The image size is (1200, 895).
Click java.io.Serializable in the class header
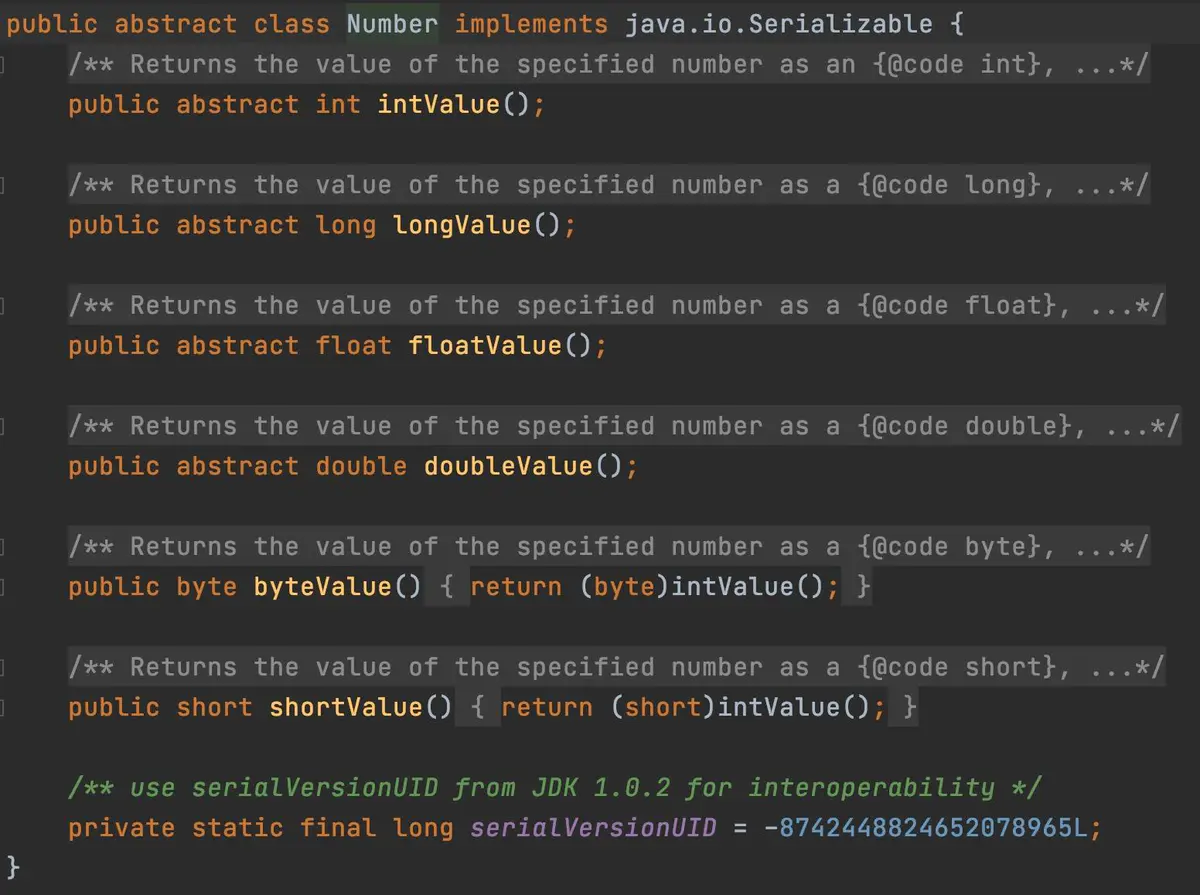[x=779, y=24]
